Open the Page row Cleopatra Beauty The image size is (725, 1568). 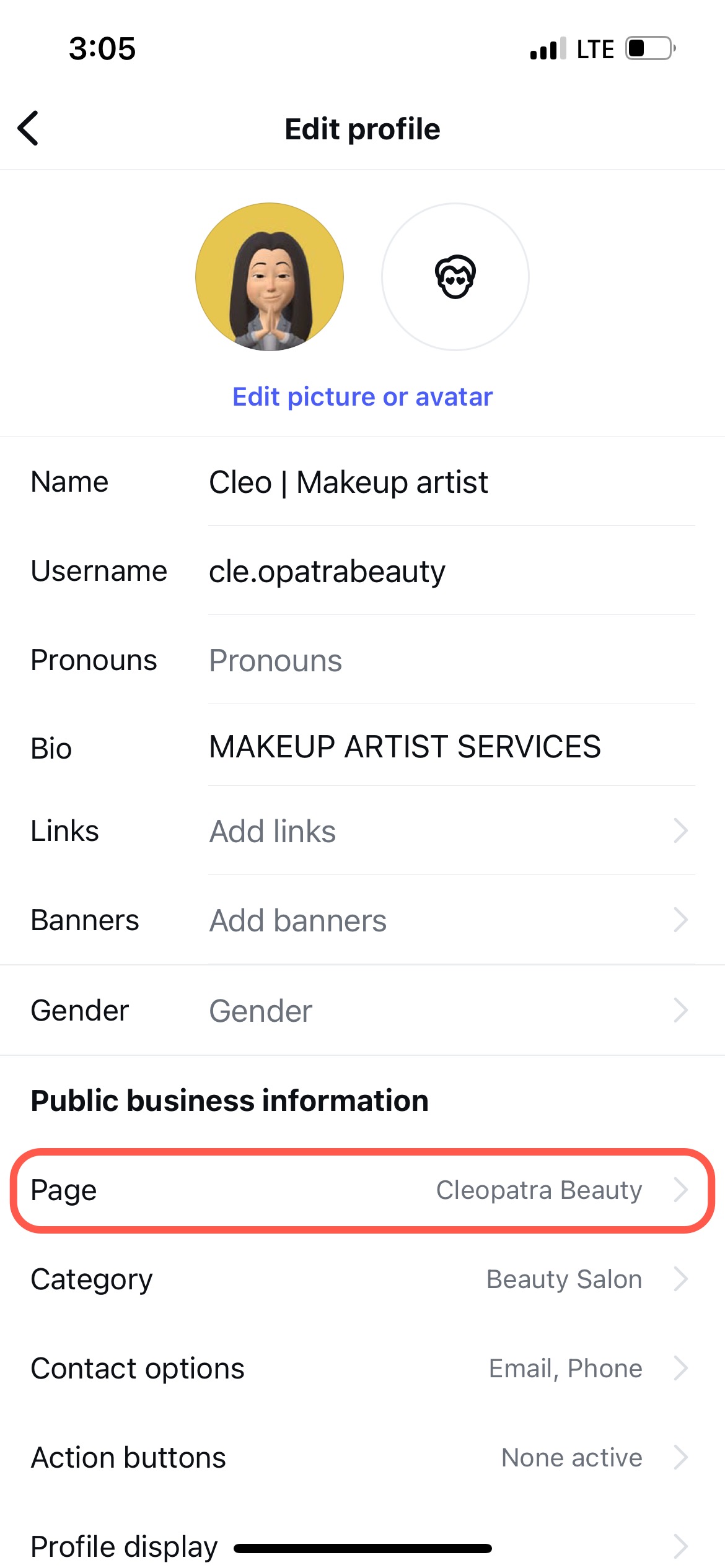click(x=362, y=1190)
